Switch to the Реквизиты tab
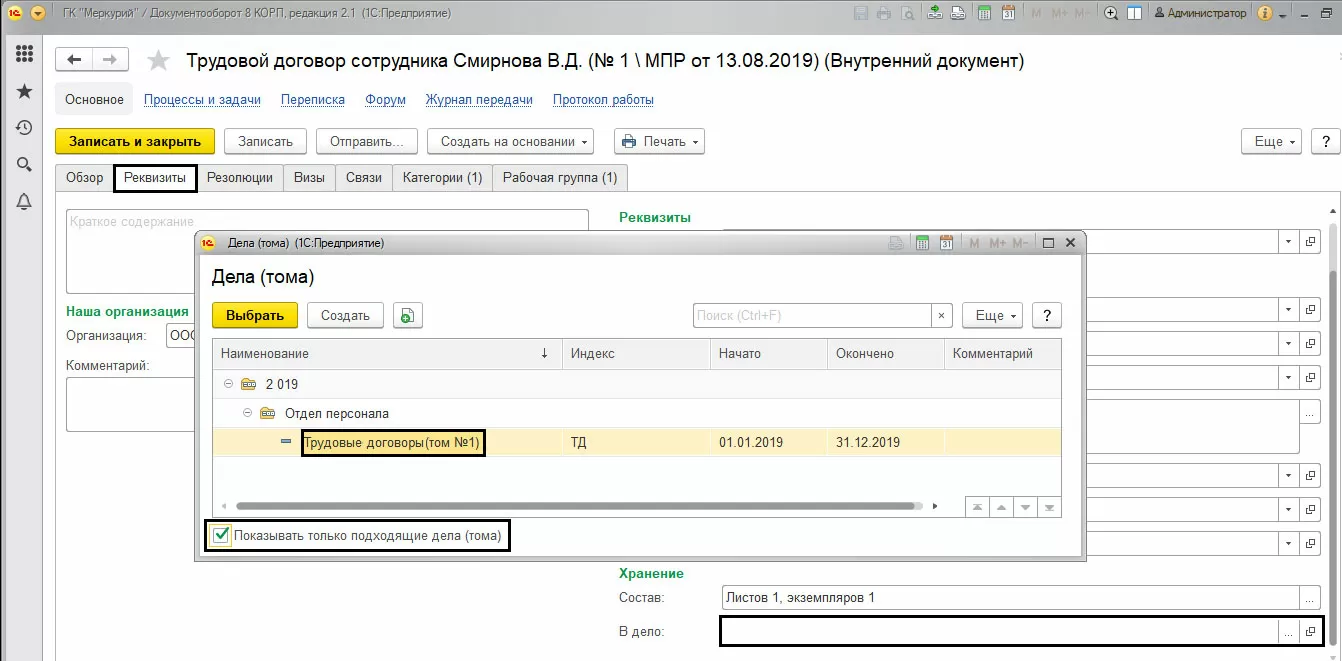This screenshot has width=1342, height=661. pyautogui.click(x=155, y=177)
